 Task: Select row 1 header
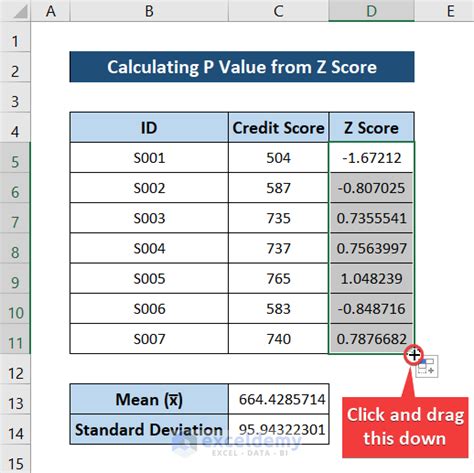pos(15,37)
